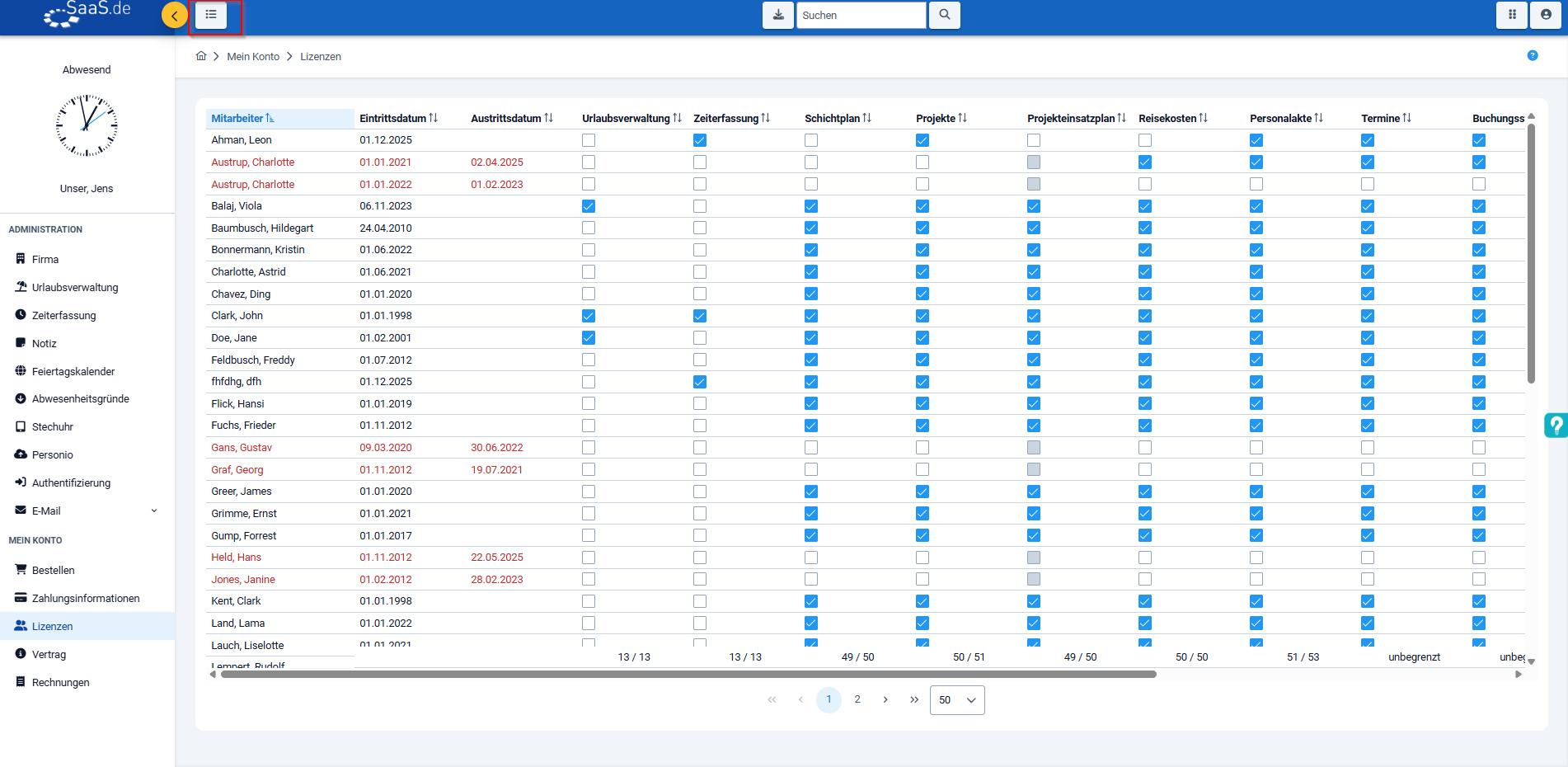Click the horizontal table scrollbar
The height and width of the screenshot is (767, 1568).
[x=688, y=675]
